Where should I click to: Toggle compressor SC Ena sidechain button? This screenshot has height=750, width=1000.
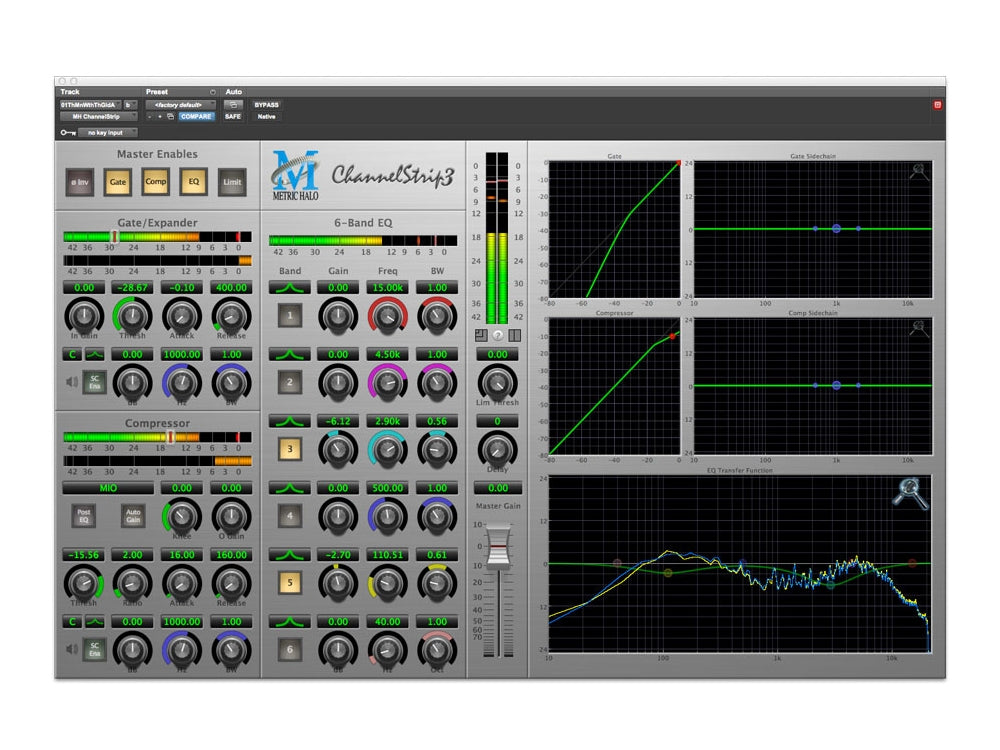94,649
